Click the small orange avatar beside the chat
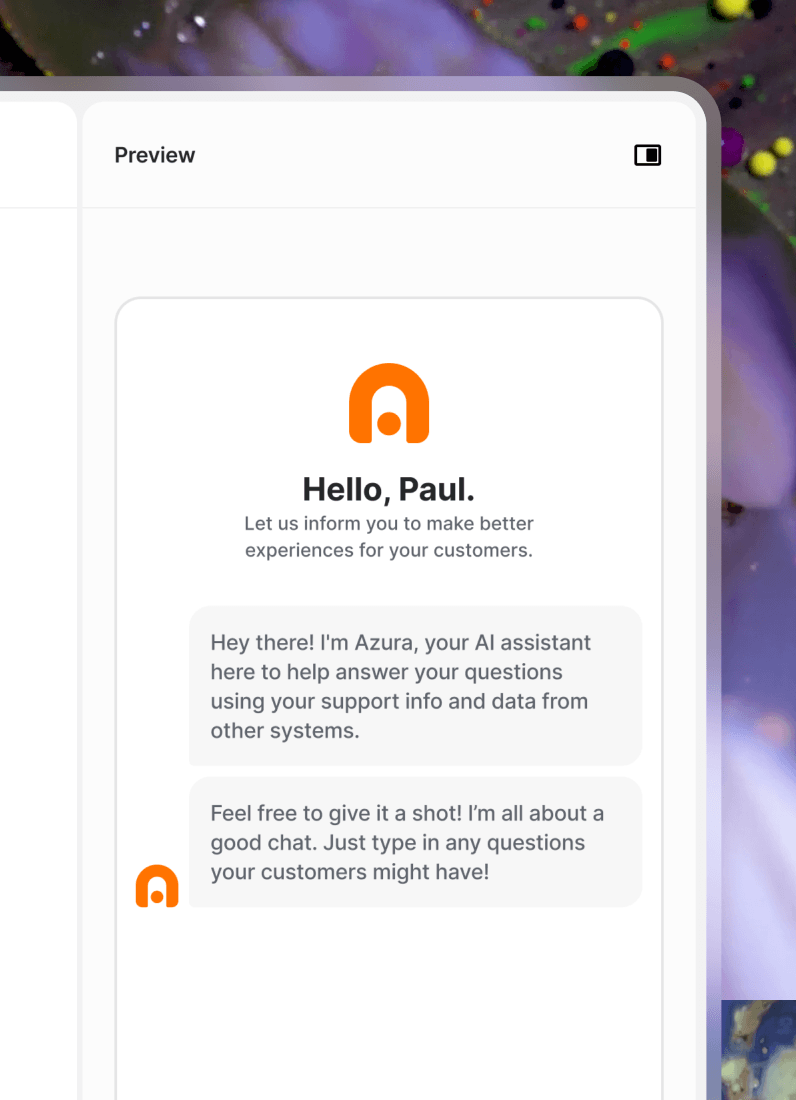Viewport: 796px width, 1100px height. (x=157, y=885)
